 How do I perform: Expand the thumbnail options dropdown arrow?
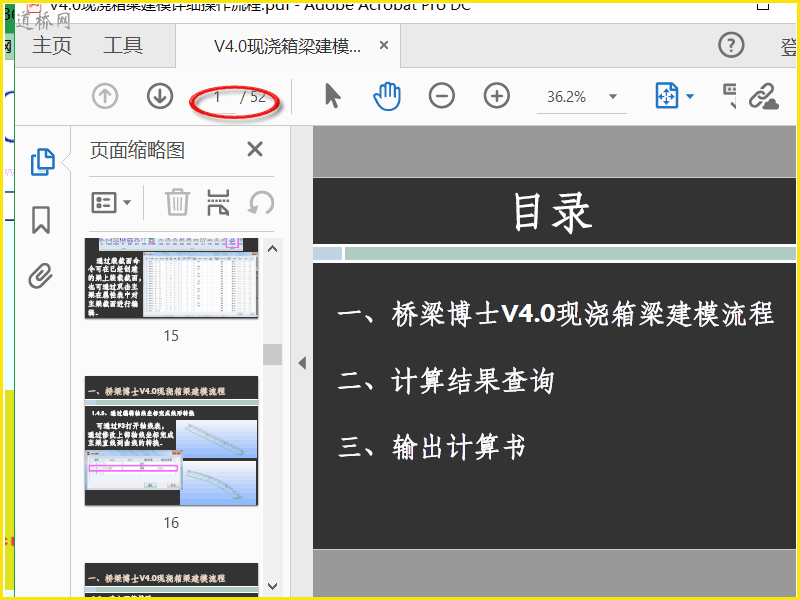tap(127, 203)
